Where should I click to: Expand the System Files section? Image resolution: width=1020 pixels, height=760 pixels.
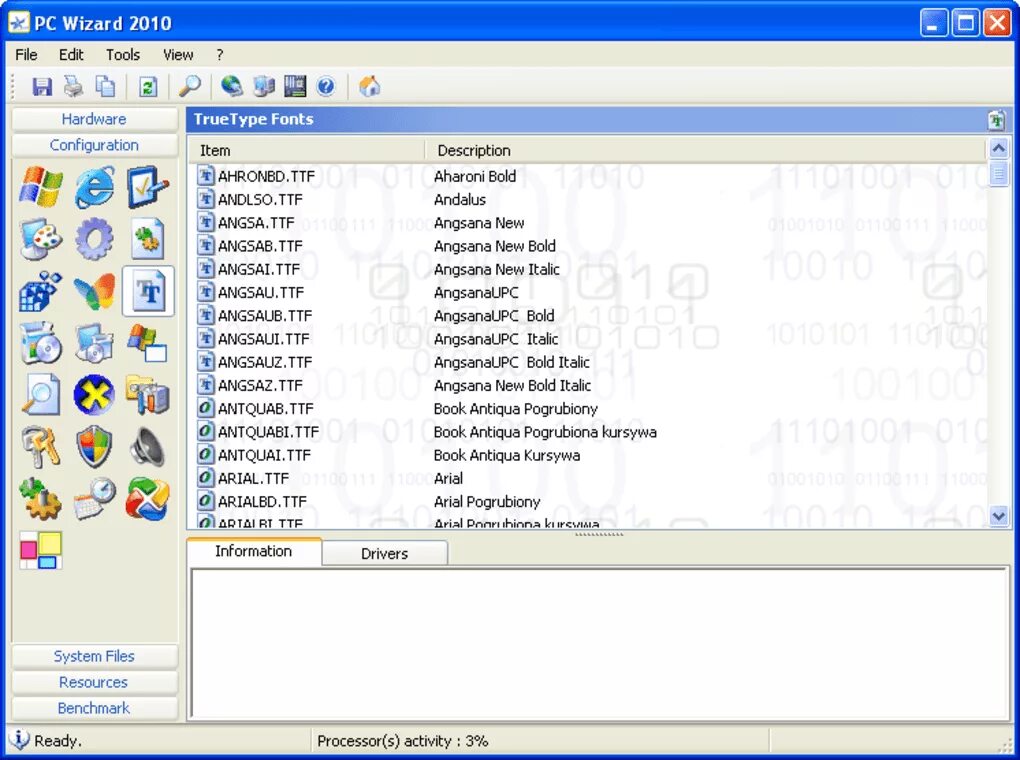coord(94,656)
